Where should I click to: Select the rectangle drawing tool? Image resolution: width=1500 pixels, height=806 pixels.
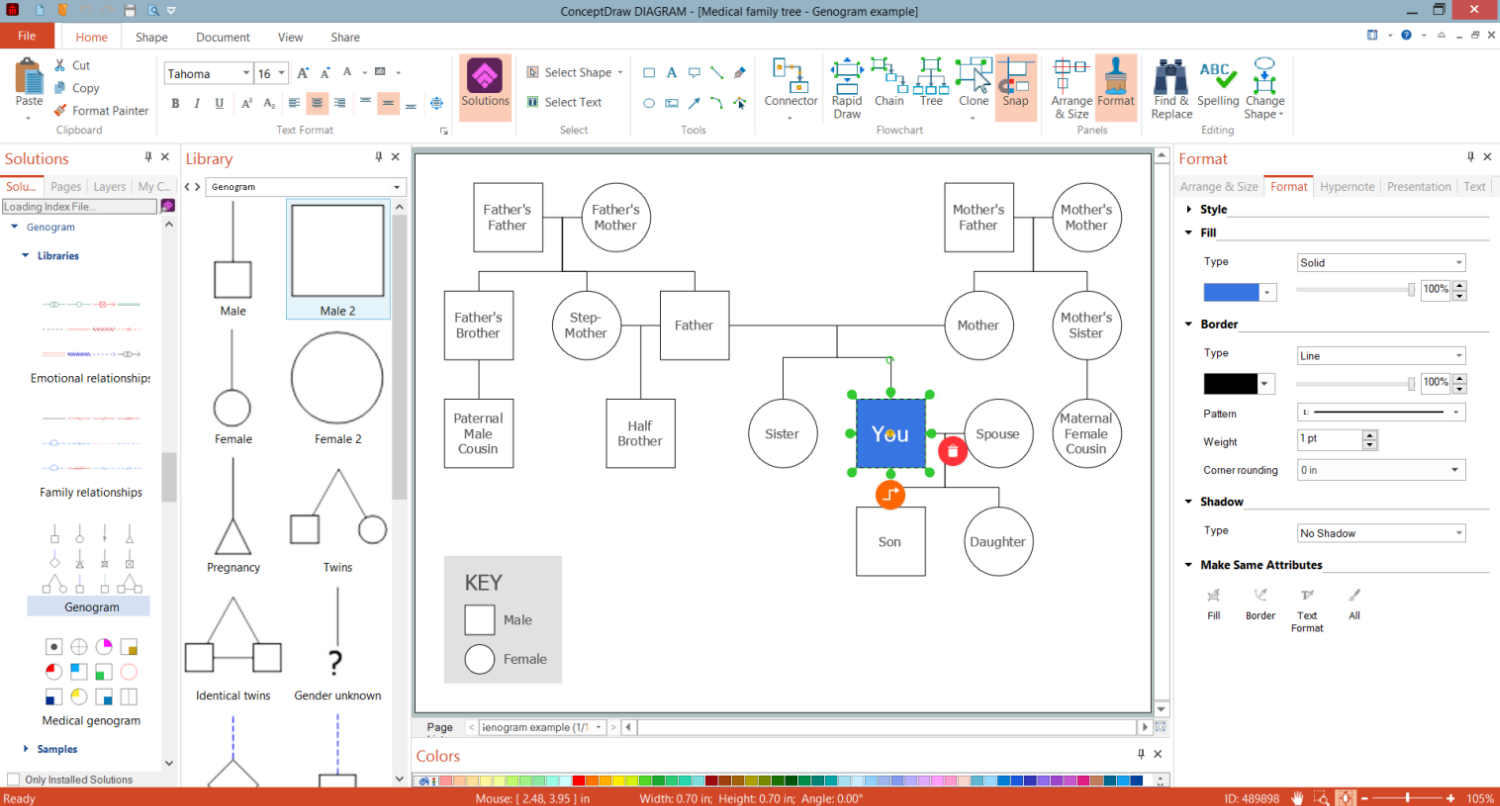(x=649, y=73)
